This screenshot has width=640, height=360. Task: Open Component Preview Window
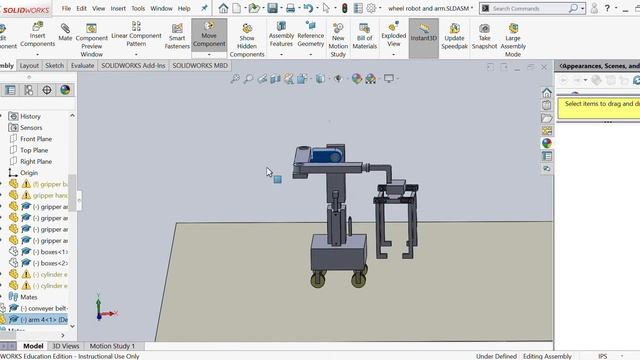91,40
